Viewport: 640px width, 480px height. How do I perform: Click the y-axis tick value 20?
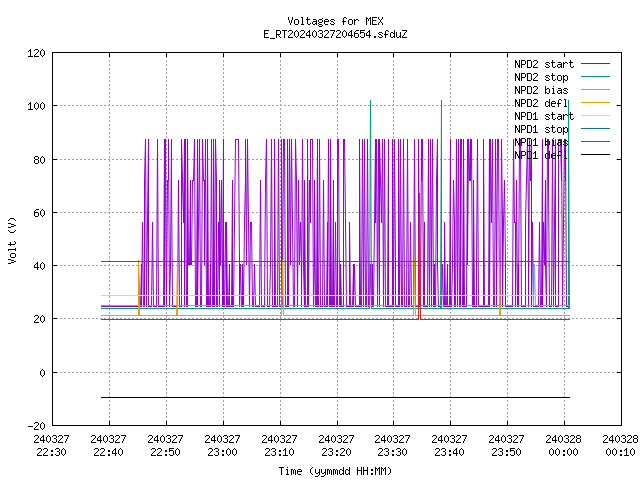coord(39,319)
